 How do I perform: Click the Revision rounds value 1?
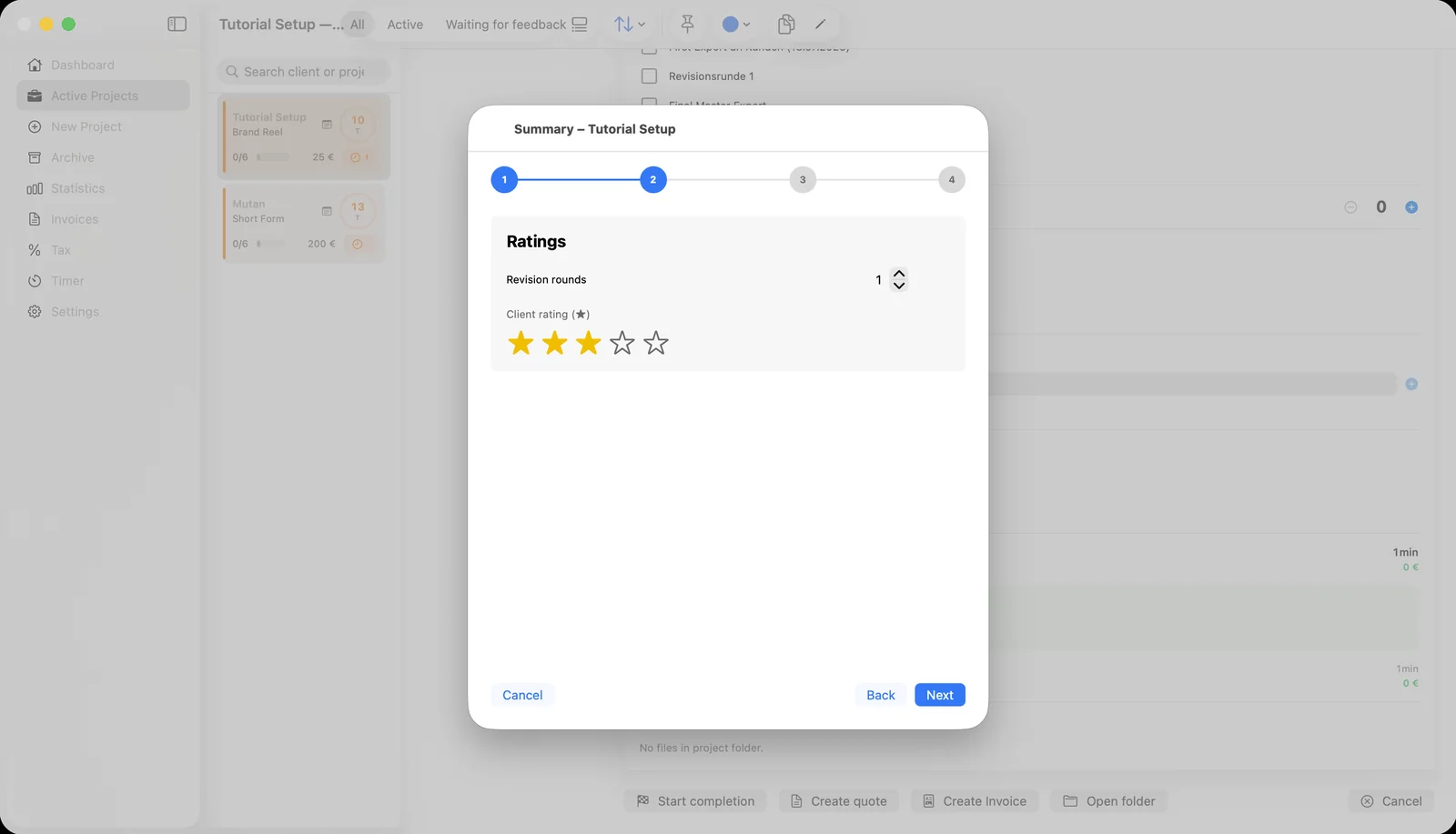coord(878,280)
